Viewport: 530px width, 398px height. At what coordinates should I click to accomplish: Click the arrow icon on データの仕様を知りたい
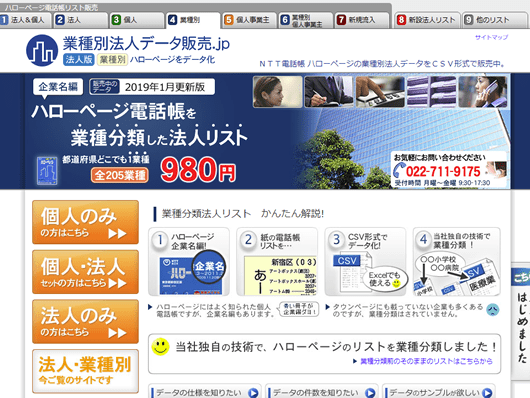(x=253, y=393)
